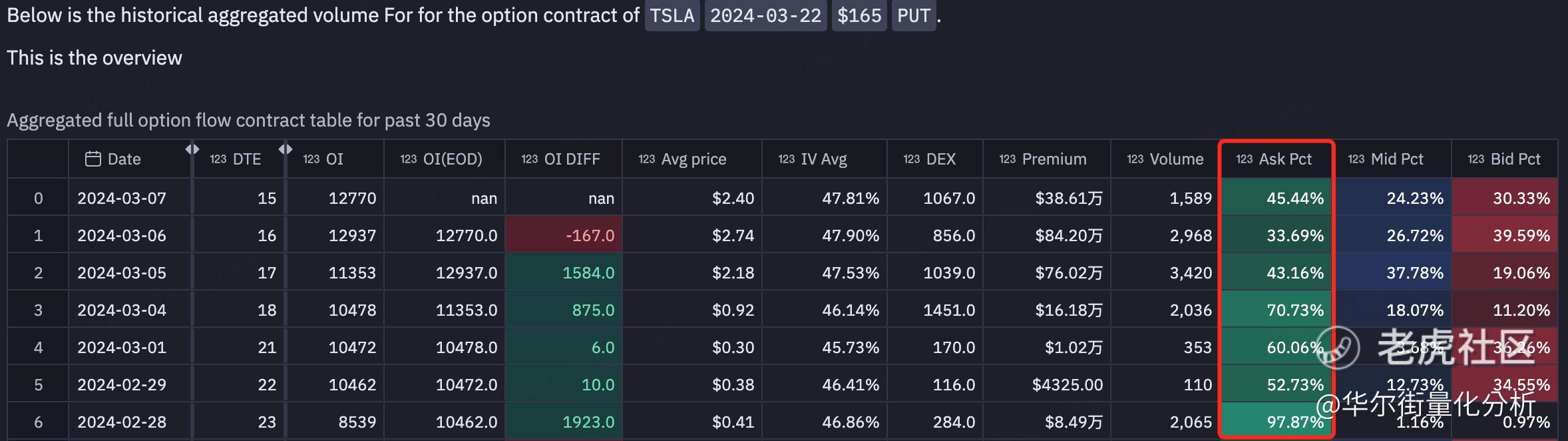1568x441 pixels.
Task: Click the 123 type icon beside Ask Pct
Action: click(x=1245, y=159)
